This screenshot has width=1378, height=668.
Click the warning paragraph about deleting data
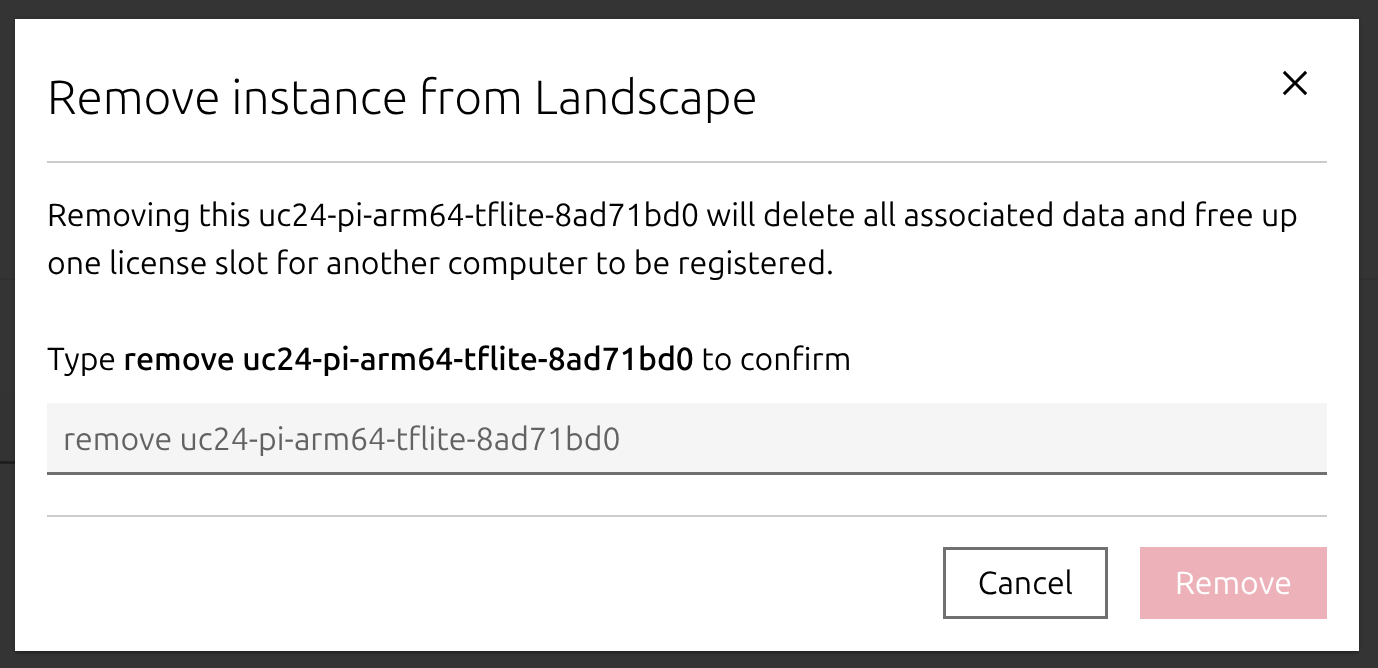coord(672,241)
